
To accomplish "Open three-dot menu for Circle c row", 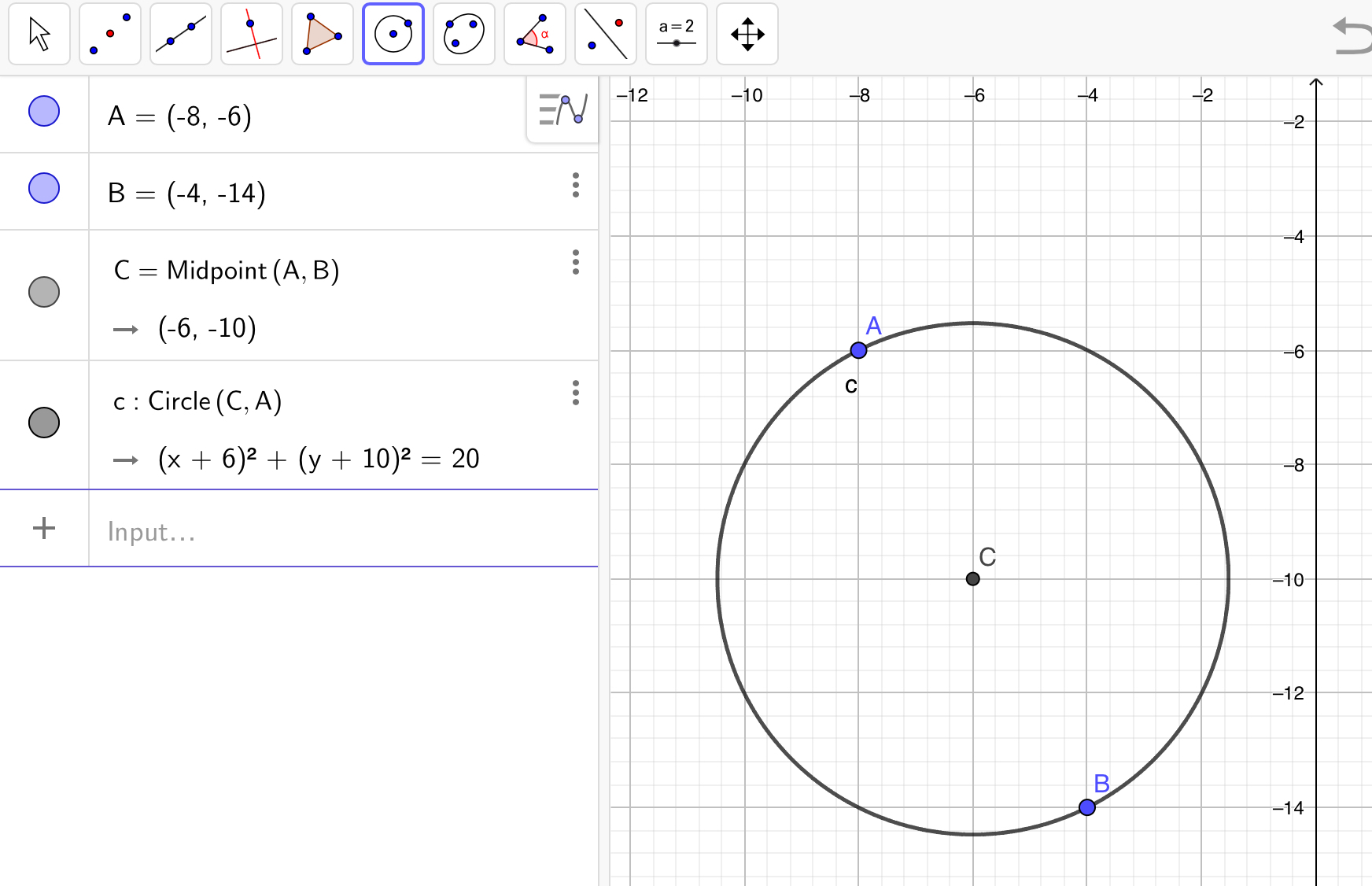I will coord(576,393).
